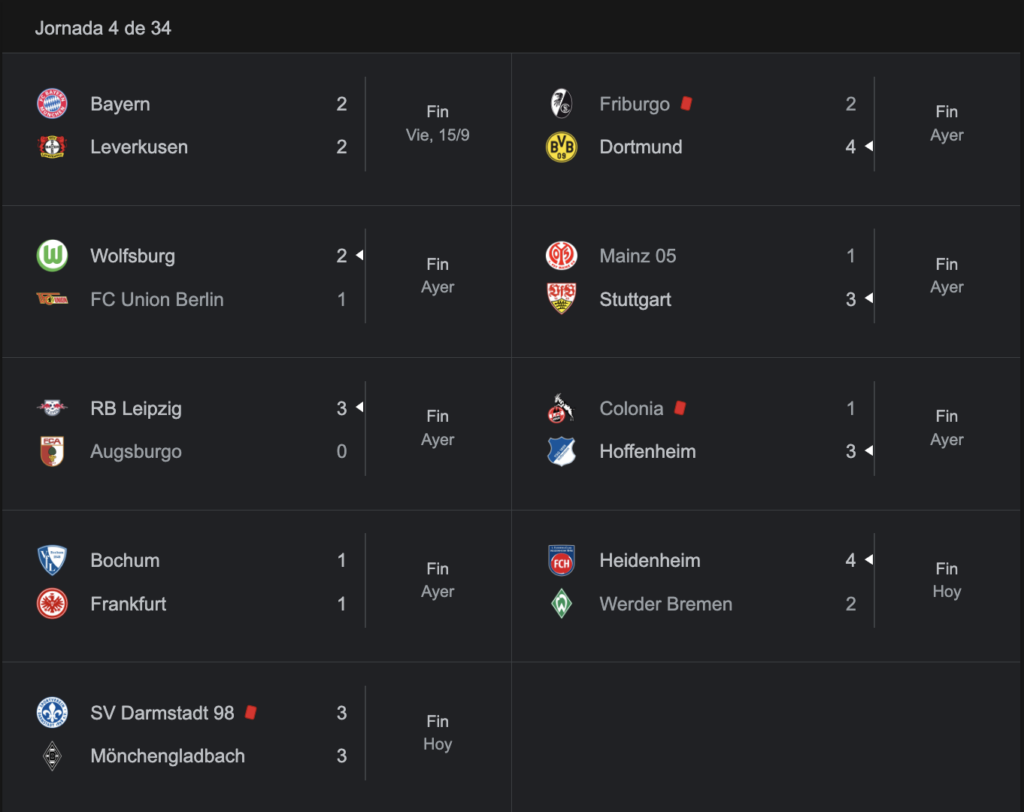Screen dimensions: 1024x812
Task: Click the Jornada 4 de 34 heading
Action: [103, 28]
